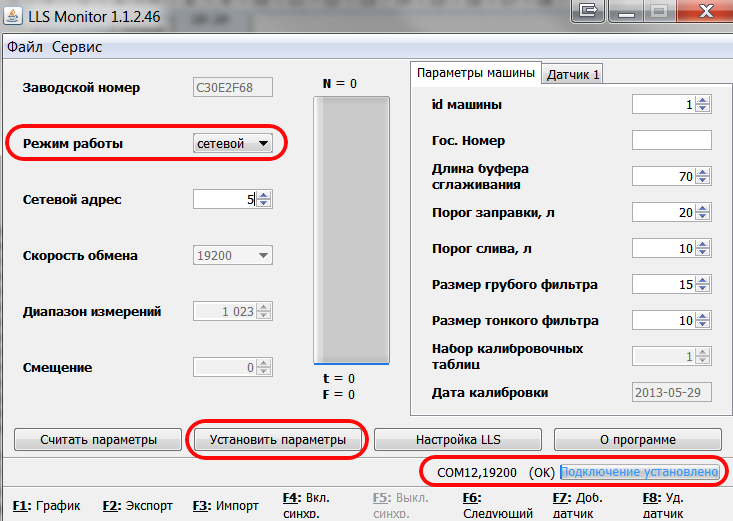
Task: Click the Считать параметры button
Action: (x=98, y=440)
